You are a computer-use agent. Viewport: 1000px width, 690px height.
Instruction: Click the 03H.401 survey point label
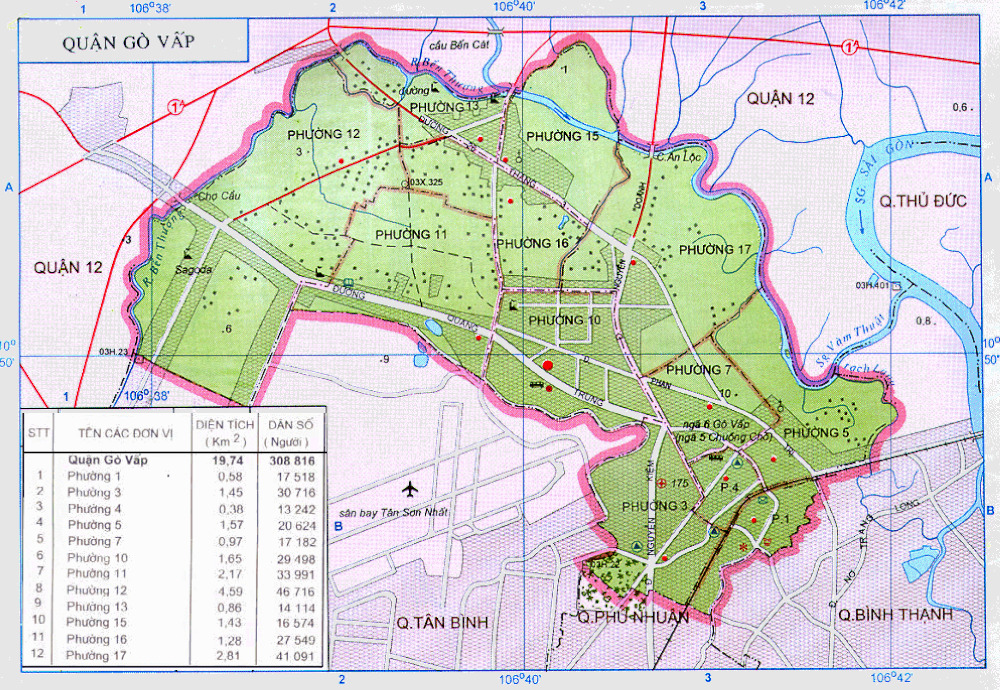pyautogui.click(x=872, y=286)
